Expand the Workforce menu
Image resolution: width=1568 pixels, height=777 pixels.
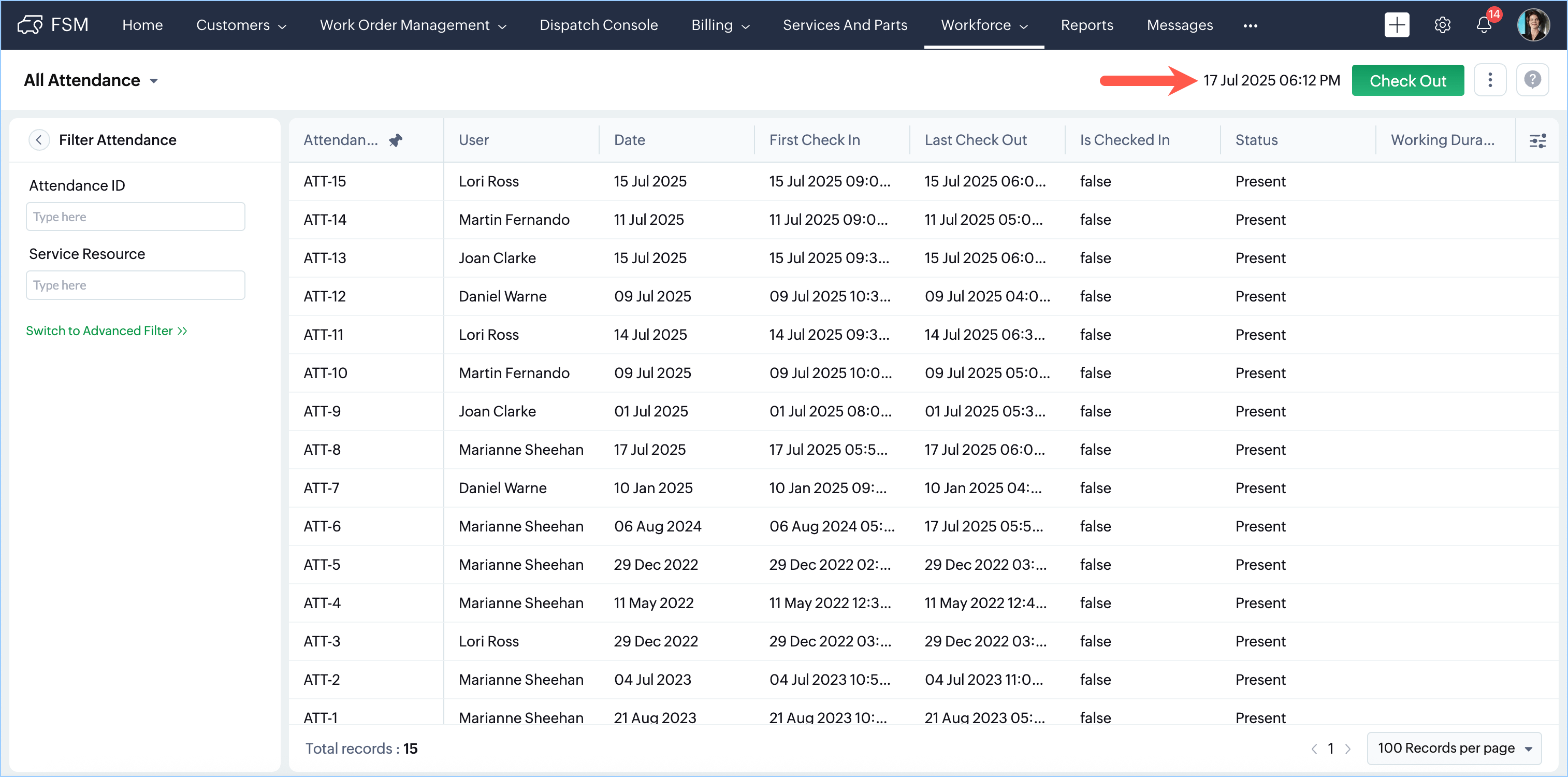click(984, 25)
